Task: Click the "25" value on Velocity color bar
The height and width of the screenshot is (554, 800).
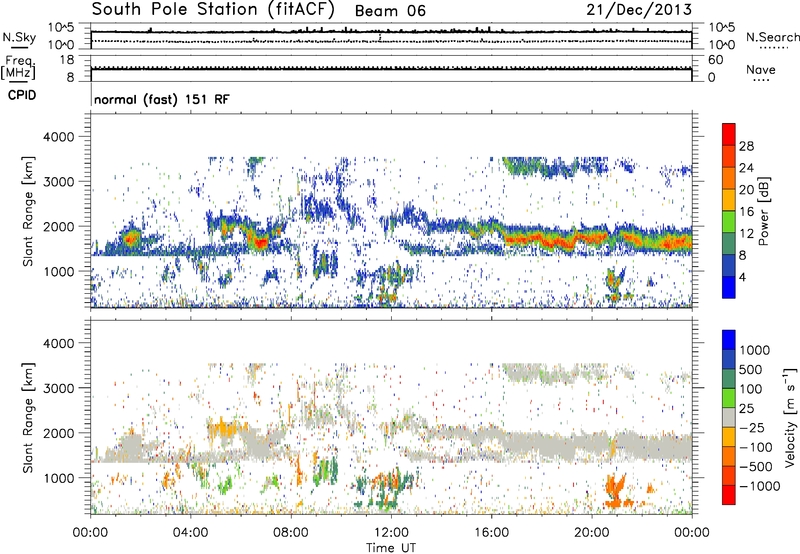Action: [x=746, y=408]
